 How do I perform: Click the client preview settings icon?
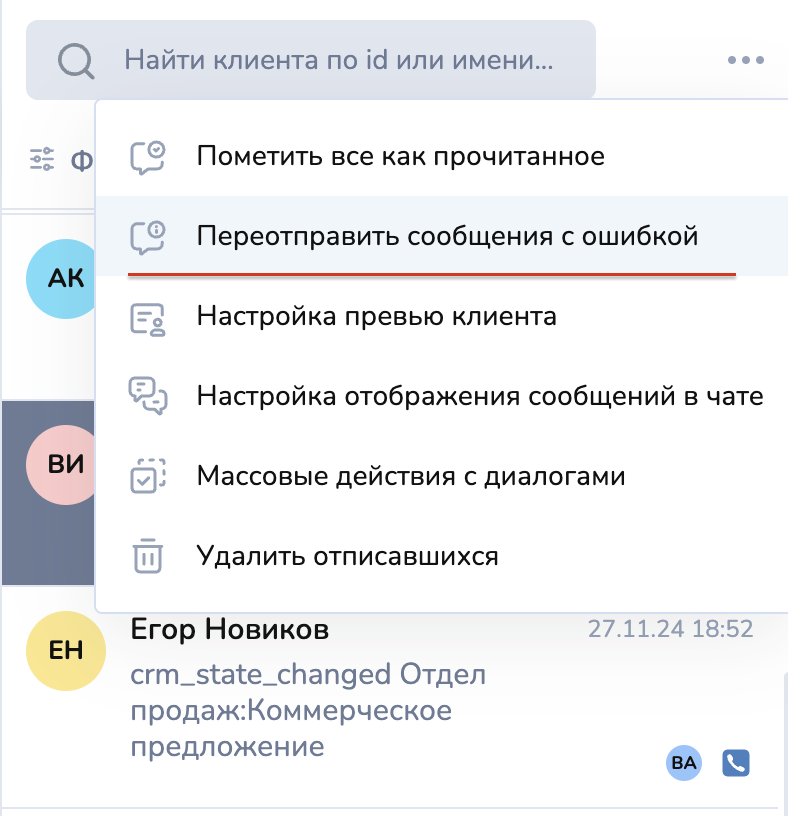click(147, 317)
